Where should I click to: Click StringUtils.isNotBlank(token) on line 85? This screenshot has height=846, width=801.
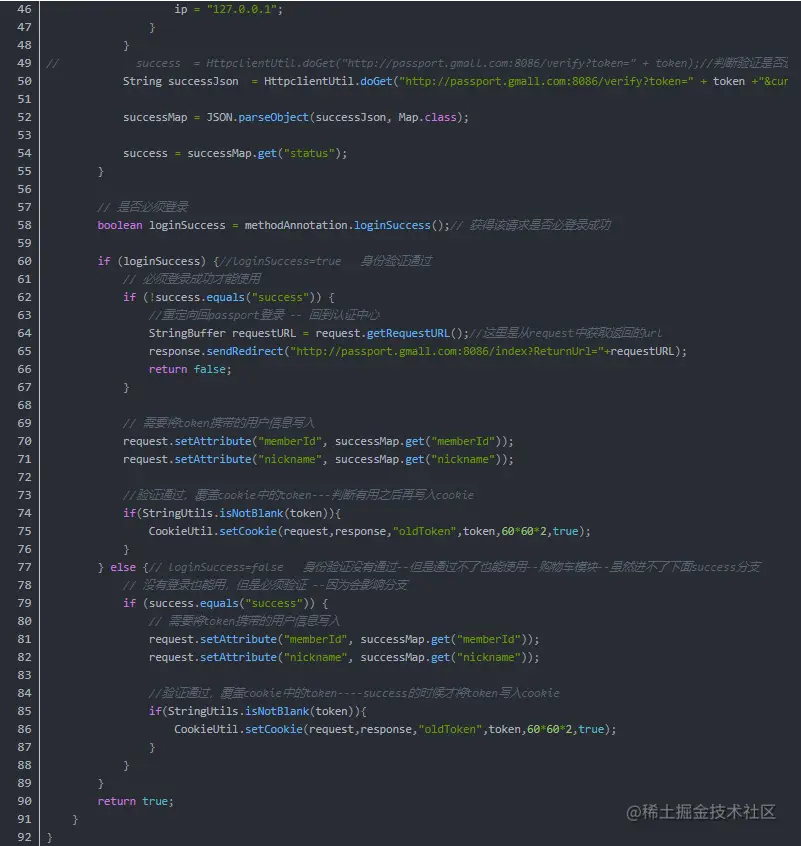click(x=261, y=711)
